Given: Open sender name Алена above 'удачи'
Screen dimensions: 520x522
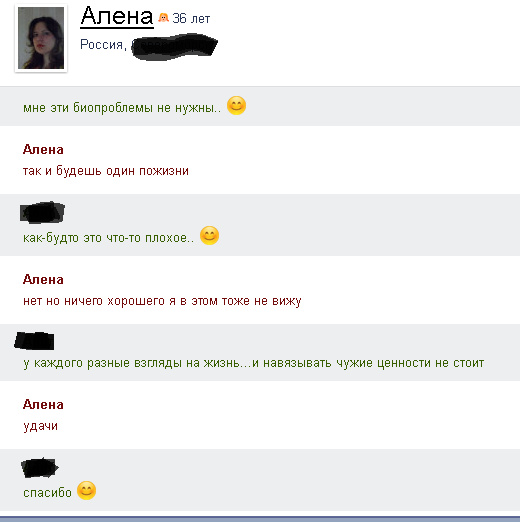Looking at the screenshot, I should pyautogui.click(x=43, y=405).
